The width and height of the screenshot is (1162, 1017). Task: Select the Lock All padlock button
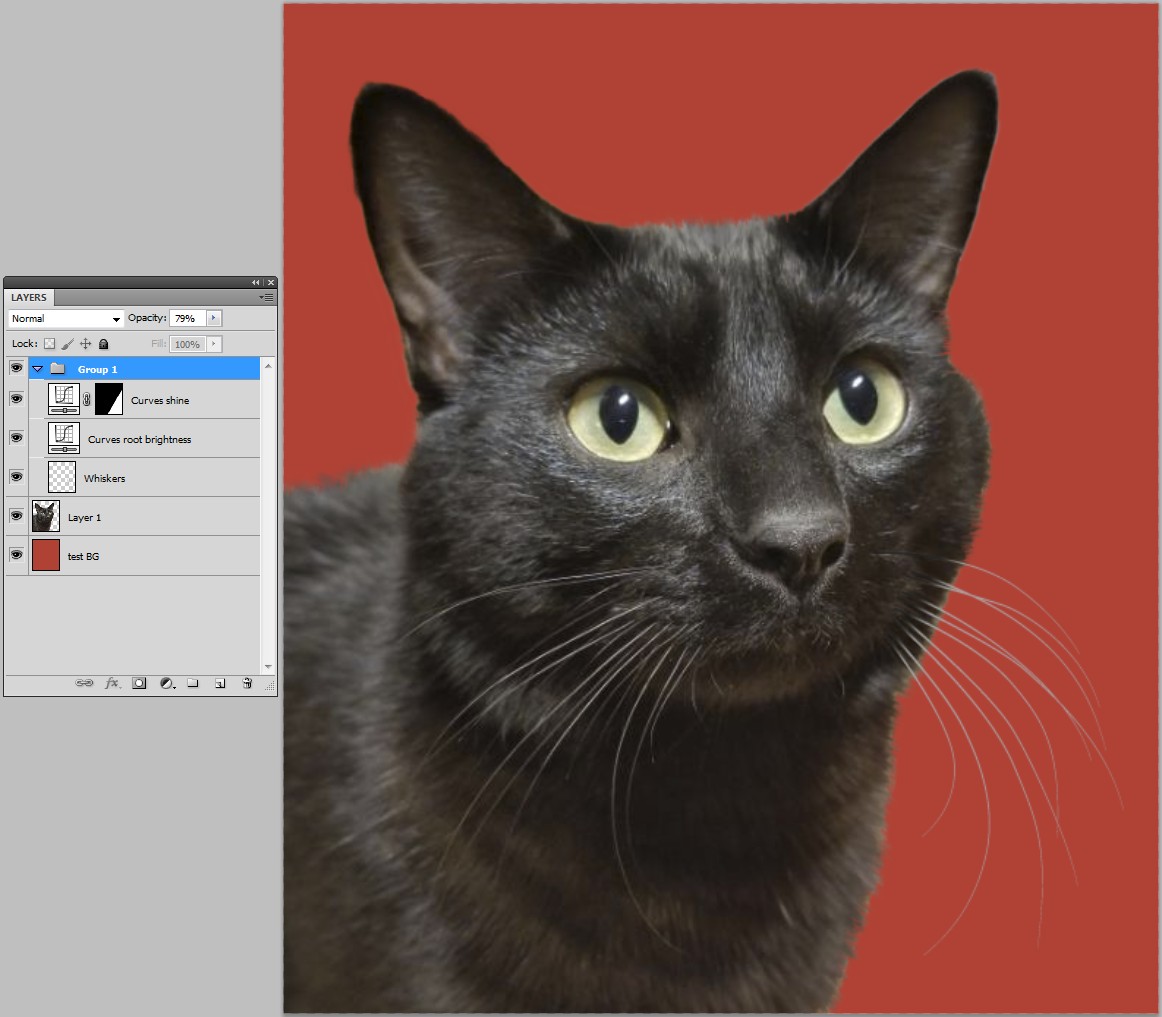pos(103,343)
